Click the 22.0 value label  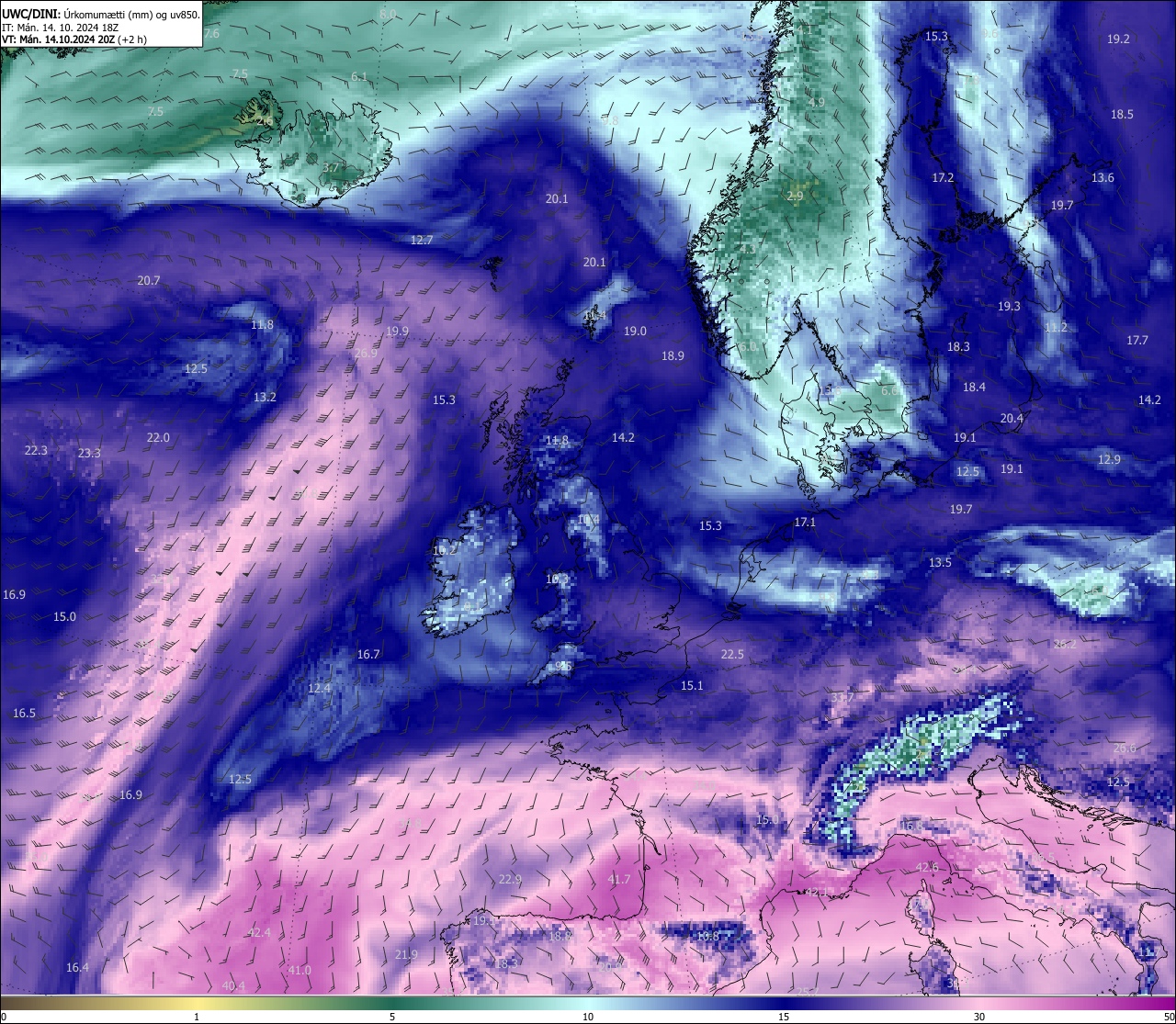pyautogui.click(x=158, y=437)
